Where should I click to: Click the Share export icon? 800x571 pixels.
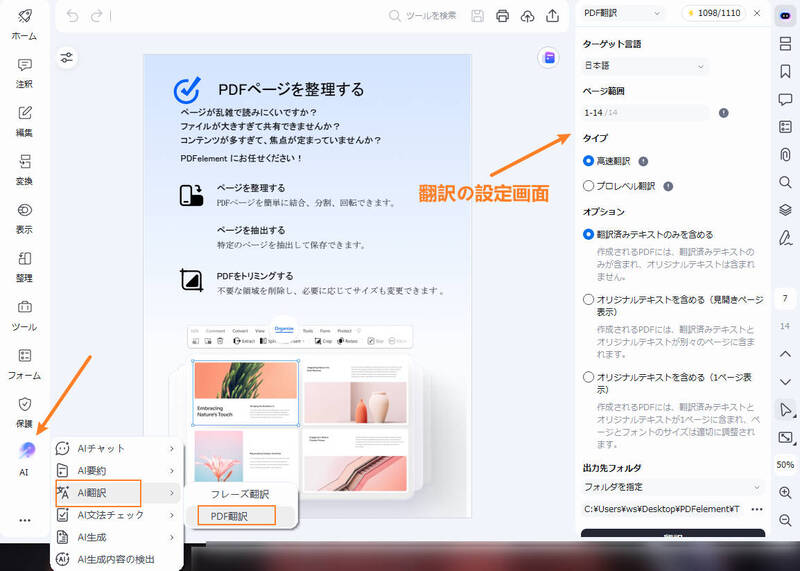552,16
